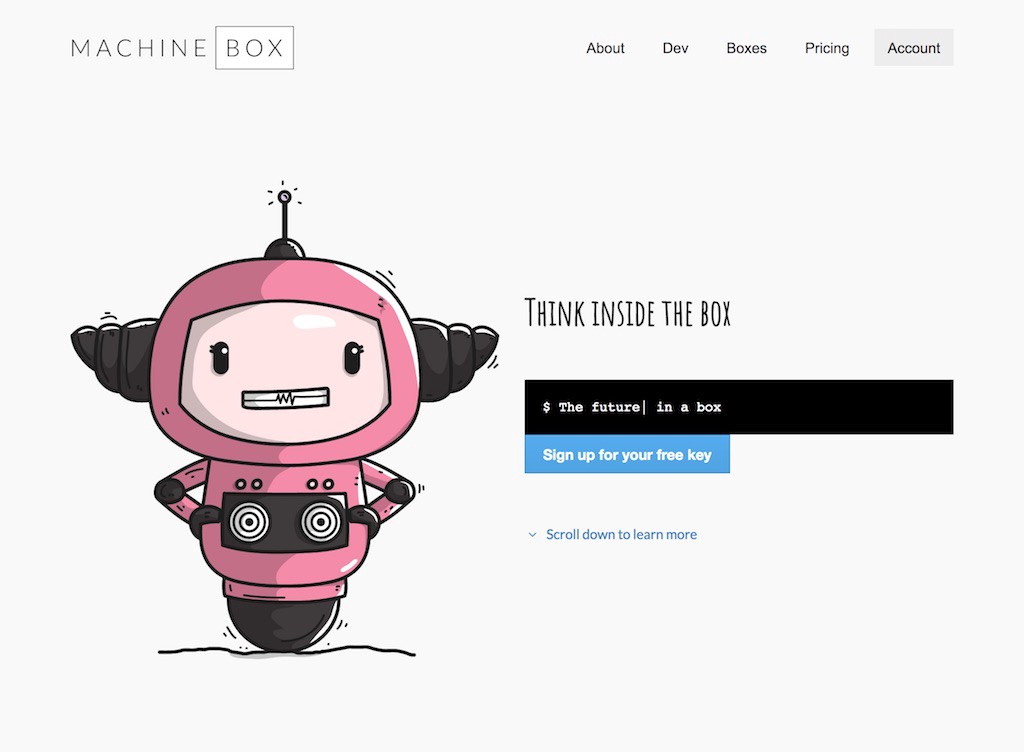This screenshot has height=752, width=1024.
Task: Click the Machine Box logo
Action: pos(182,48)
